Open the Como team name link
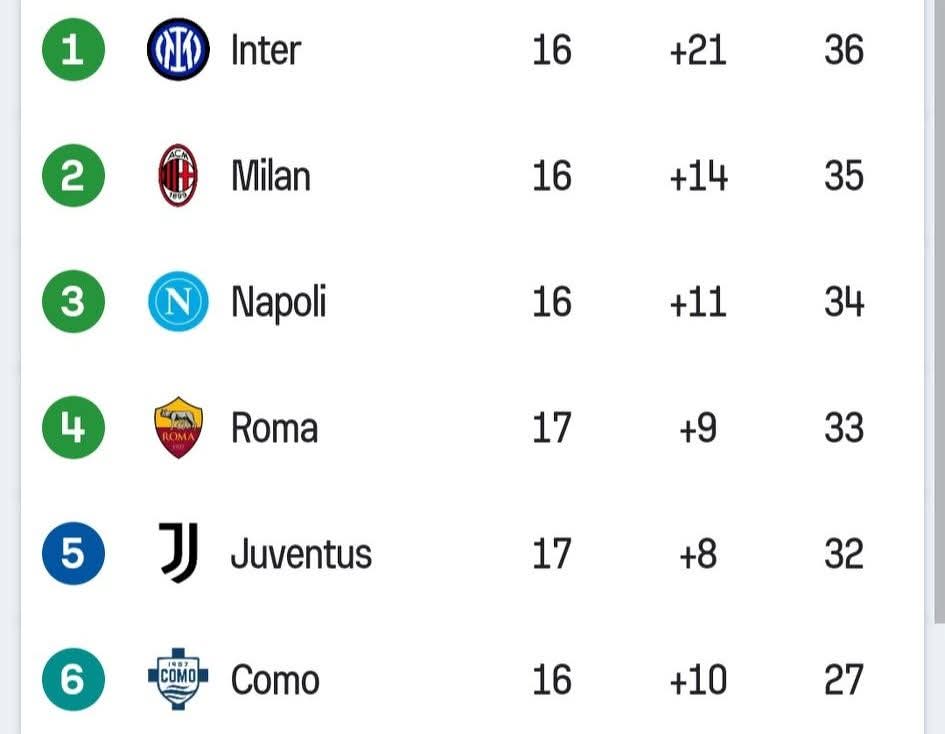Screen dimensions: 945x734 pyautogui.click(x=275, y=680)
